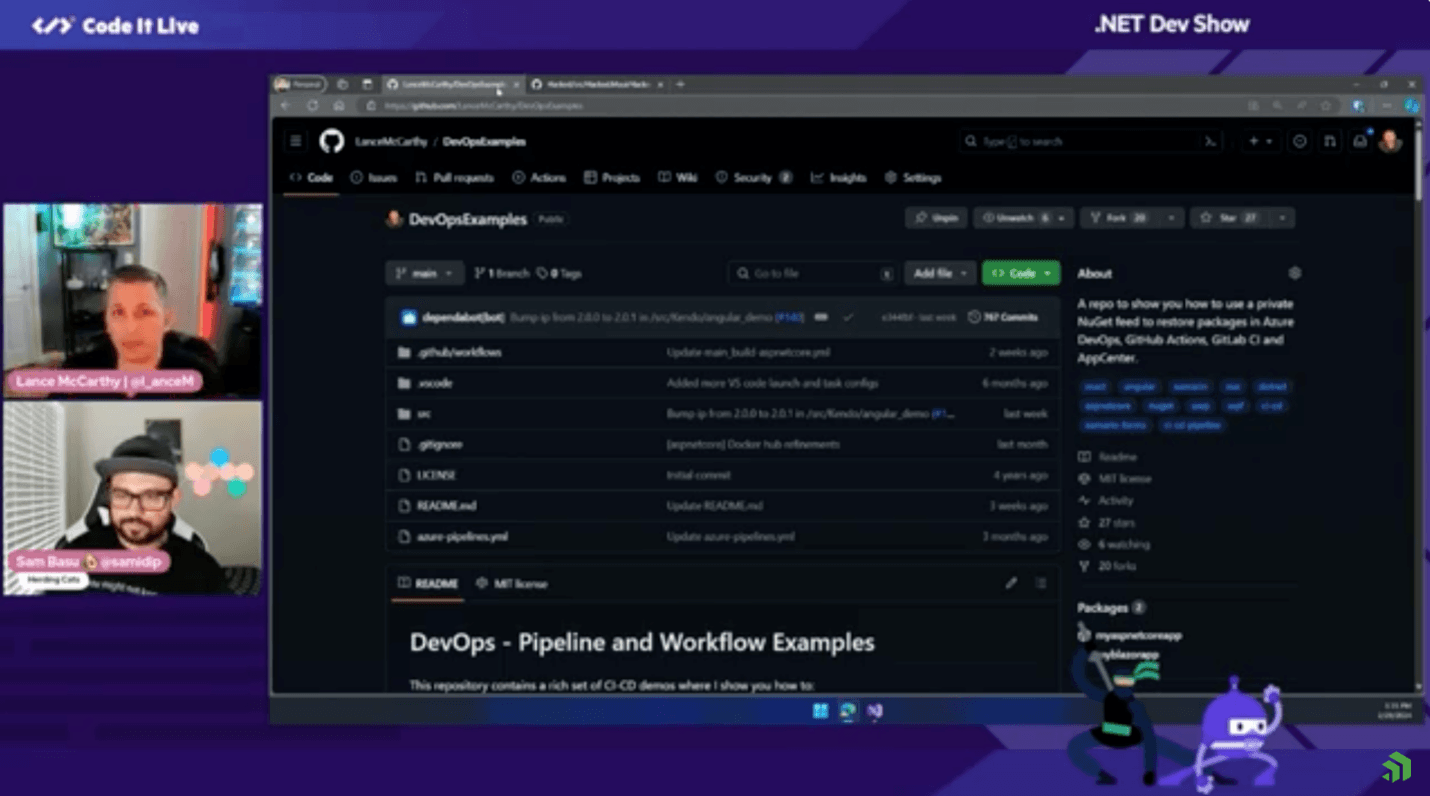Open the notifications inbox icon
Screen dimensions: 1430x796
(1360, 142)
